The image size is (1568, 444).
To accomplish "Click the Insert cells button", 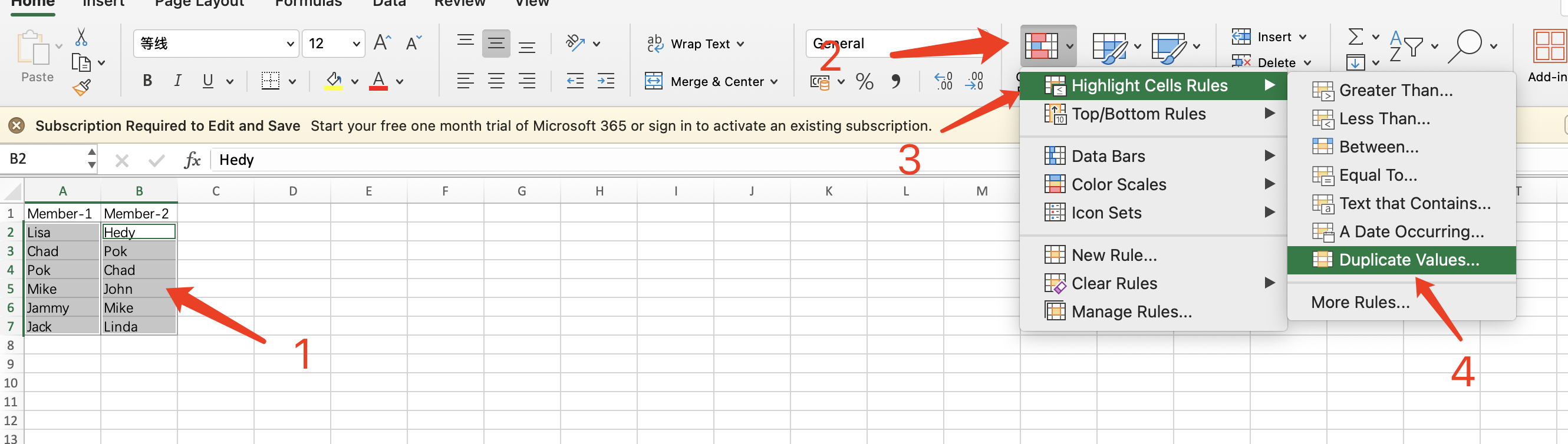I will (x=1262, y=37).
